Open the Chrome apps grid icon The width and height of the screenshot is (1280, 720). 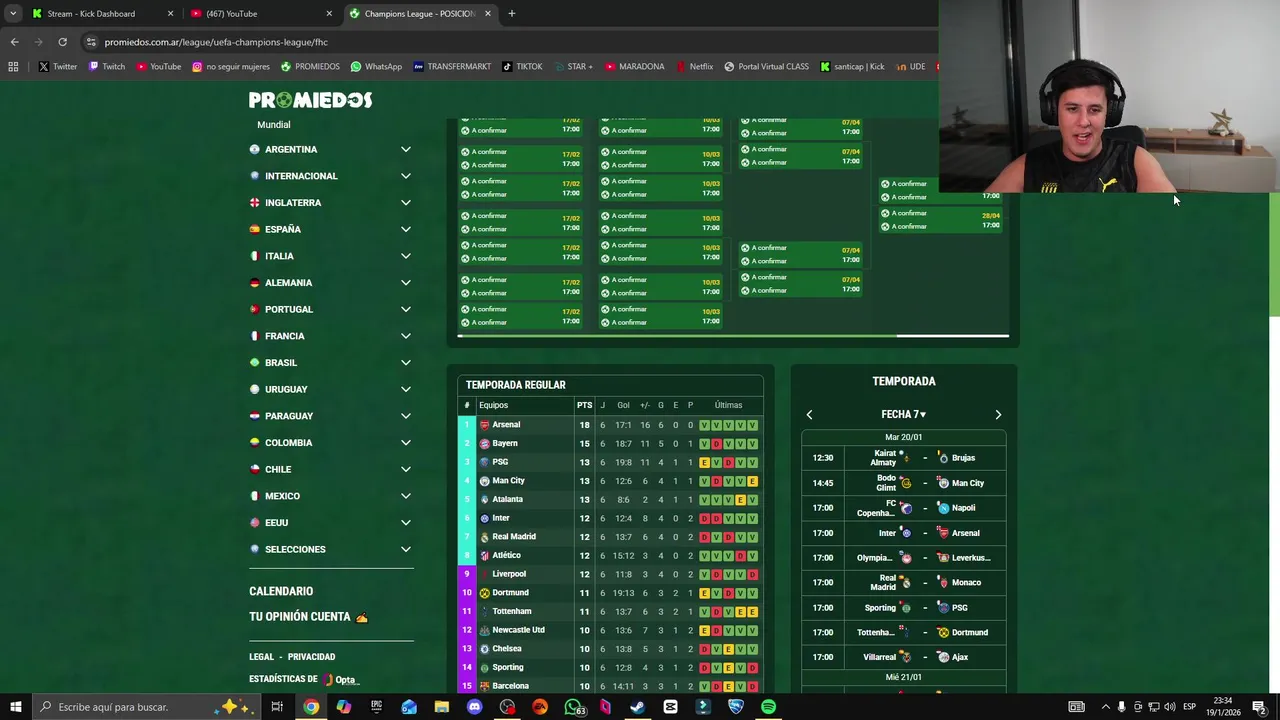click(13, 67)
